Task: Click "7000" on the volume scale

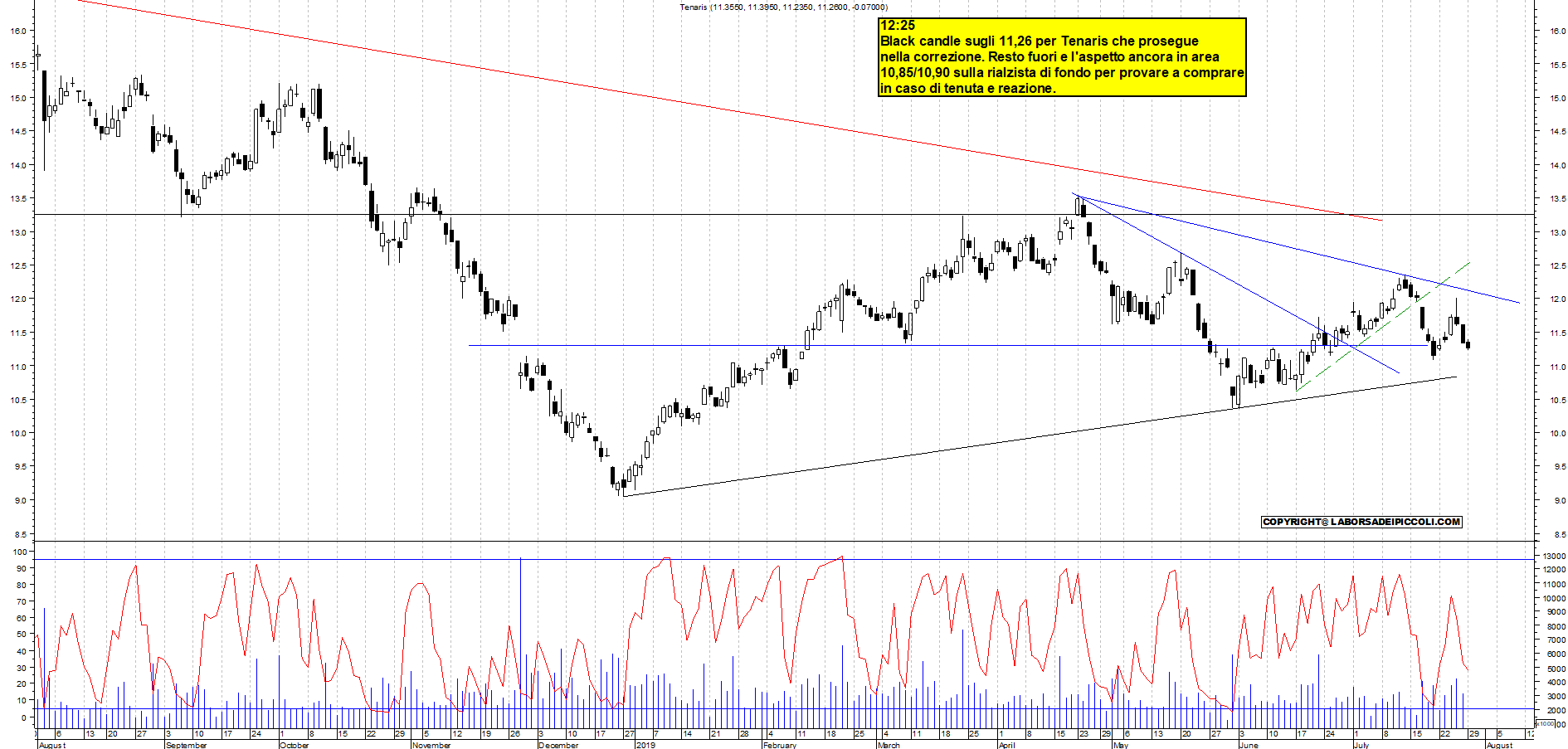Action: tap(1555, 640)
